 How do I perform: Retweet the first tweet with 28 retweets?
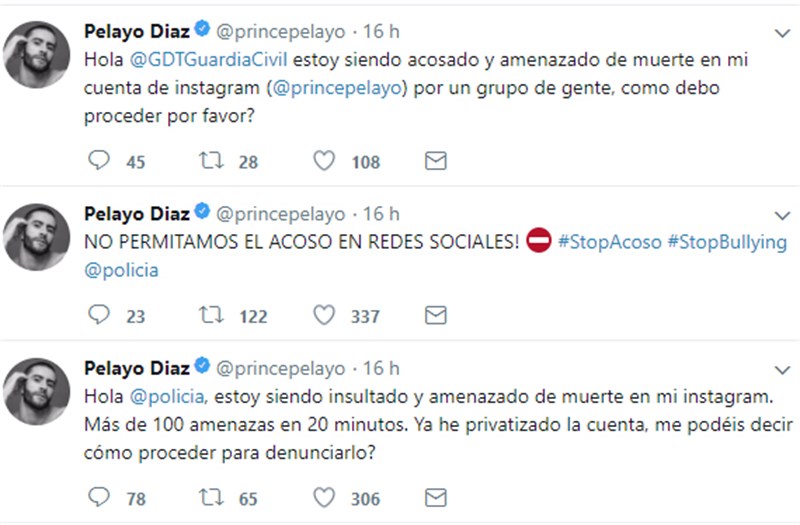211,161
